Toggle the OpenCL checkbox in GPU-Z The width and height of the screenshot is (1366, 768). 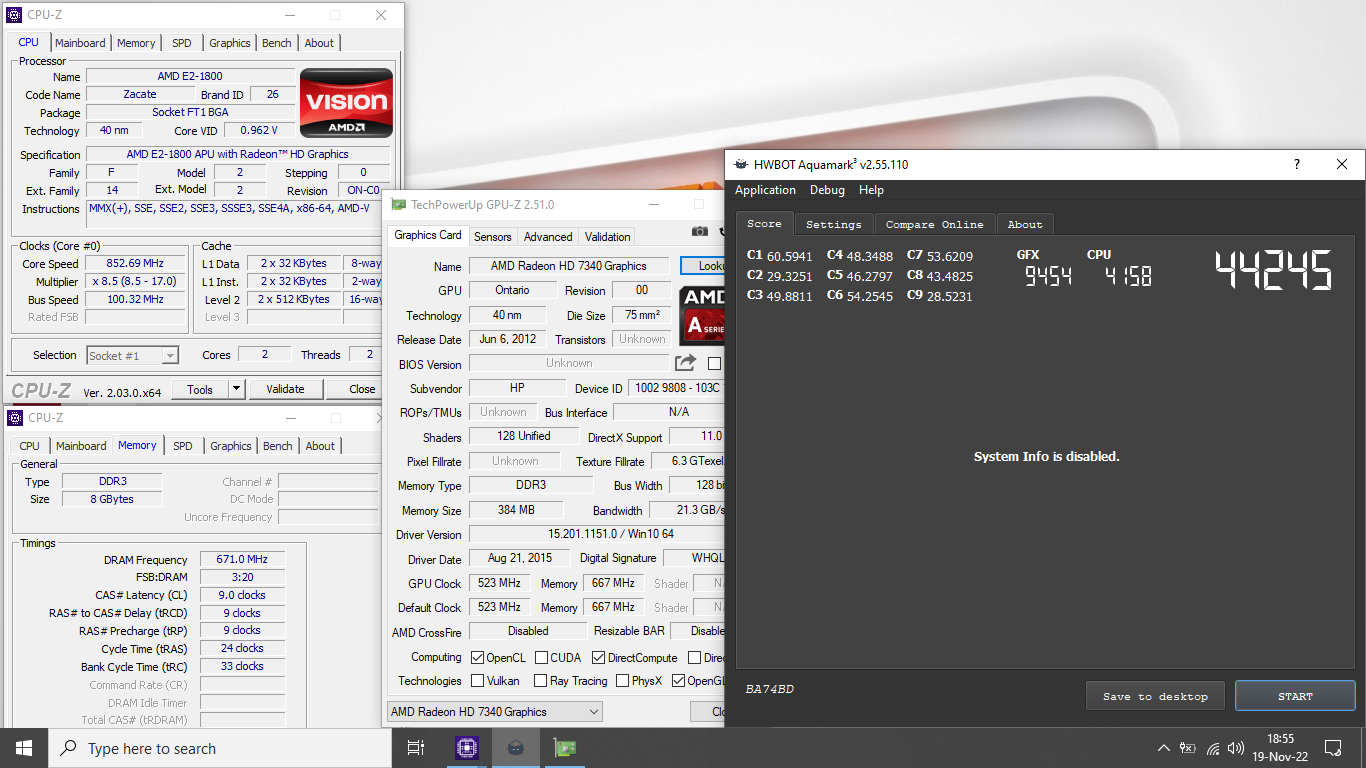click(478, 658)
